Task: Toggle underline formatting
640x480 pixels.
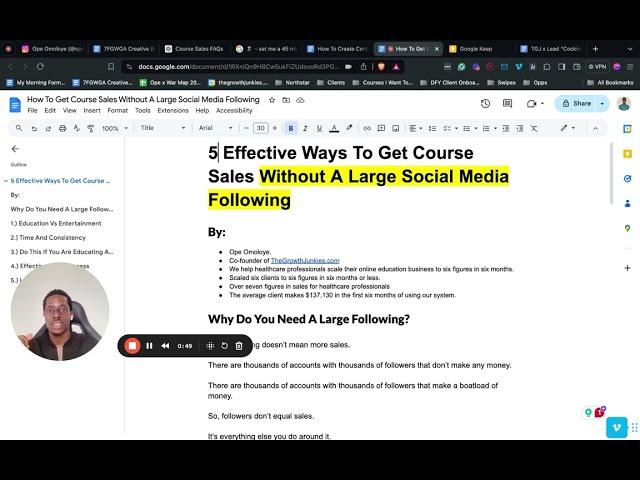Action: coord(319,128)
